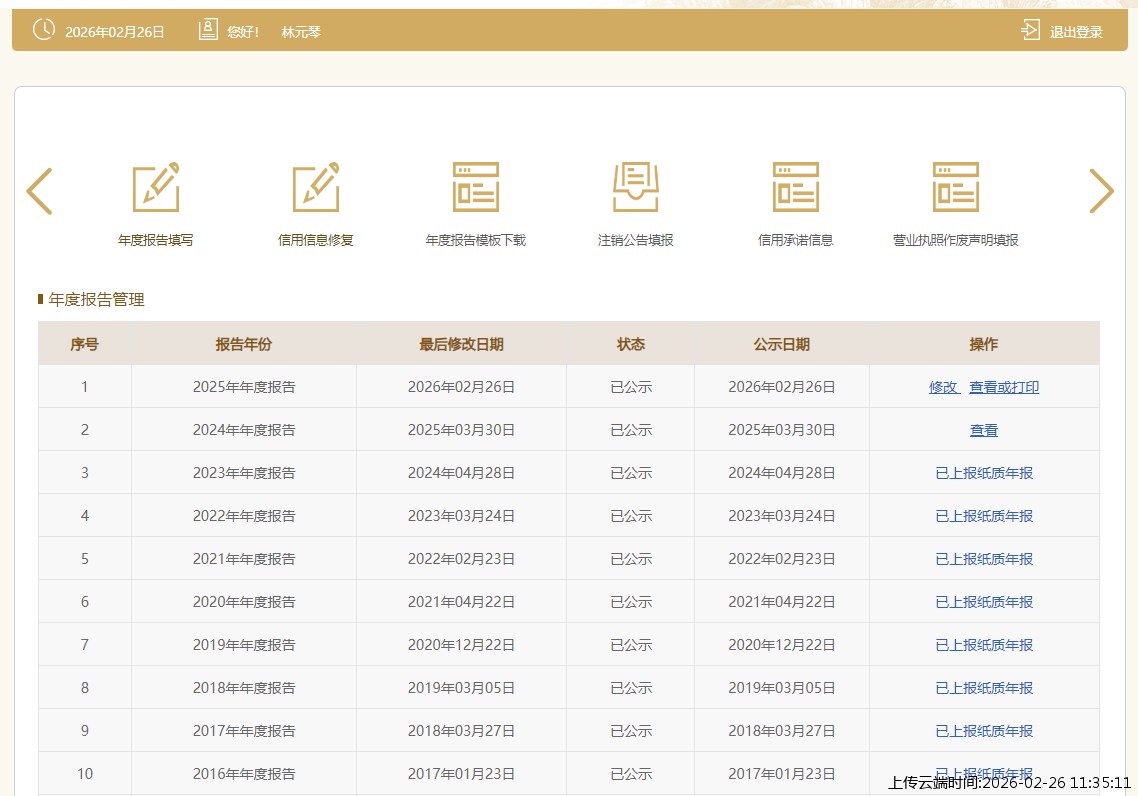Click the 报告年份 column header
This screenshot has width=1138, height=796.
244,344
